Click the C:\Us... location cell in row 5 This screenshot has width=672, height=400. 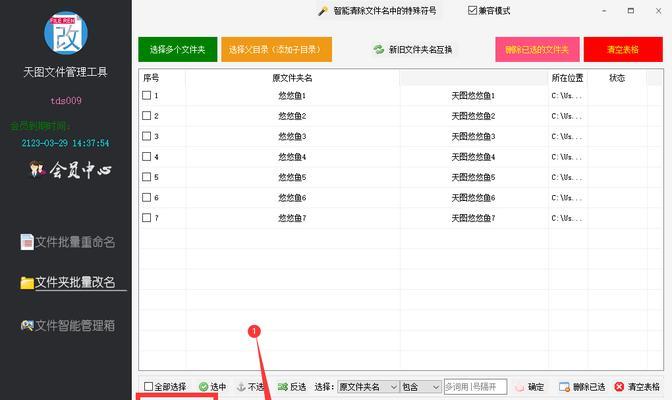click(x=567, y=177)
